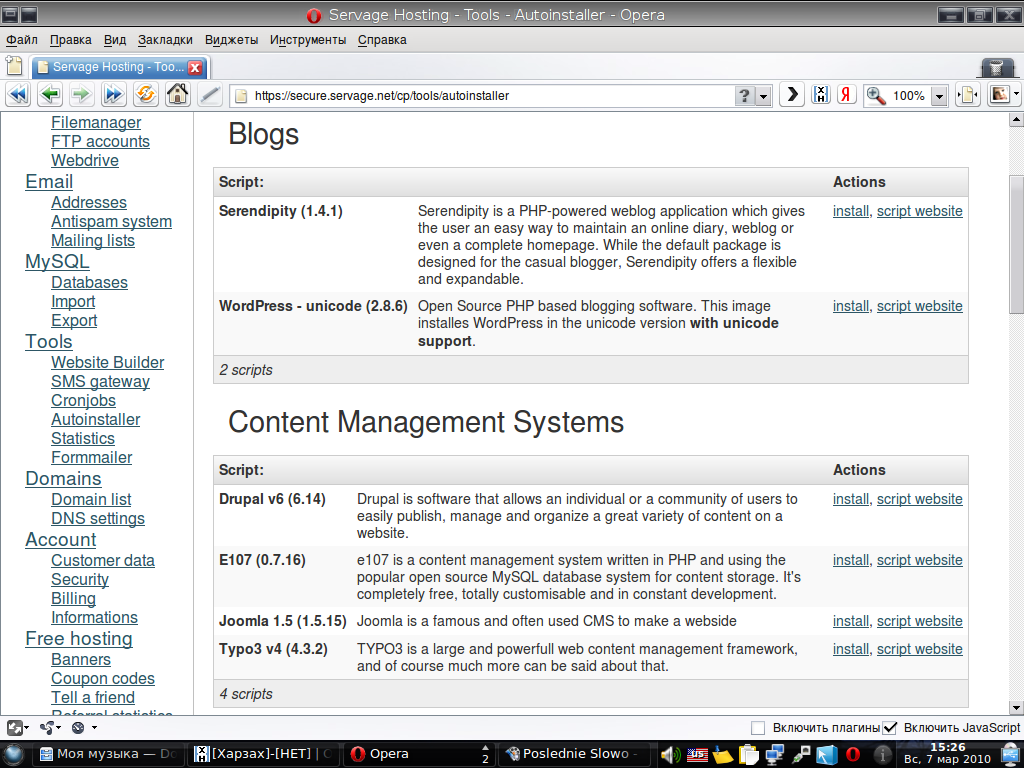
Task: Open the Инструменты menu
Action: pyautogui.click(x=308, y=40)
